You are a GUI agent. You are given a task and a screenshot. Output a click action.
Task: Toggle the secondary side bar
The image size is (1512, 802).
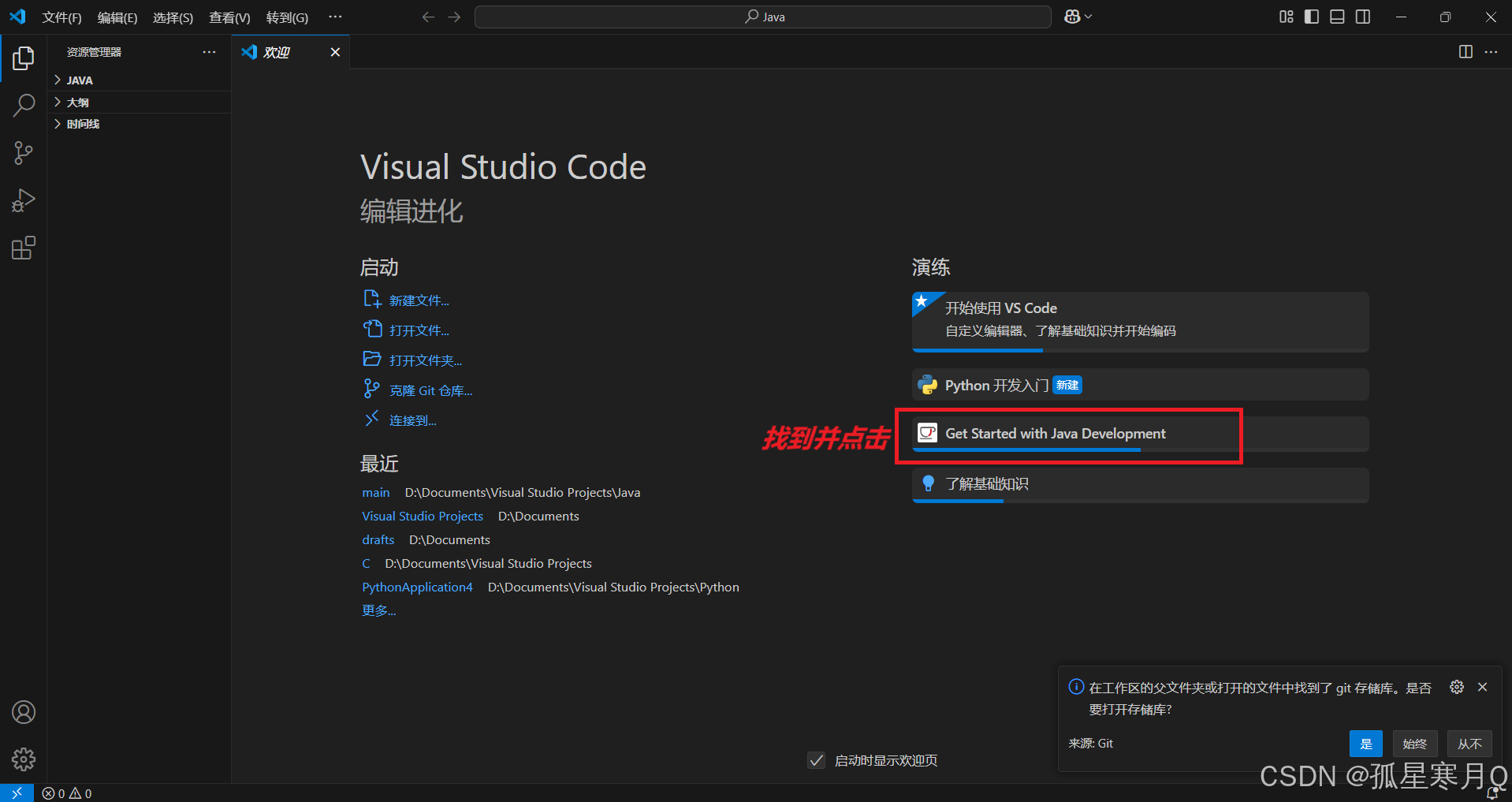click(1363, 17)
